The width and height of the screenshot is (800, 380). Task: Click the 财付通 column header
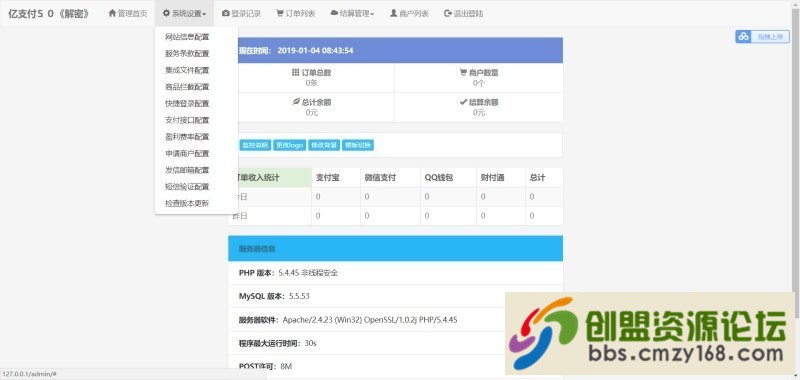click(x=492, y=178)
